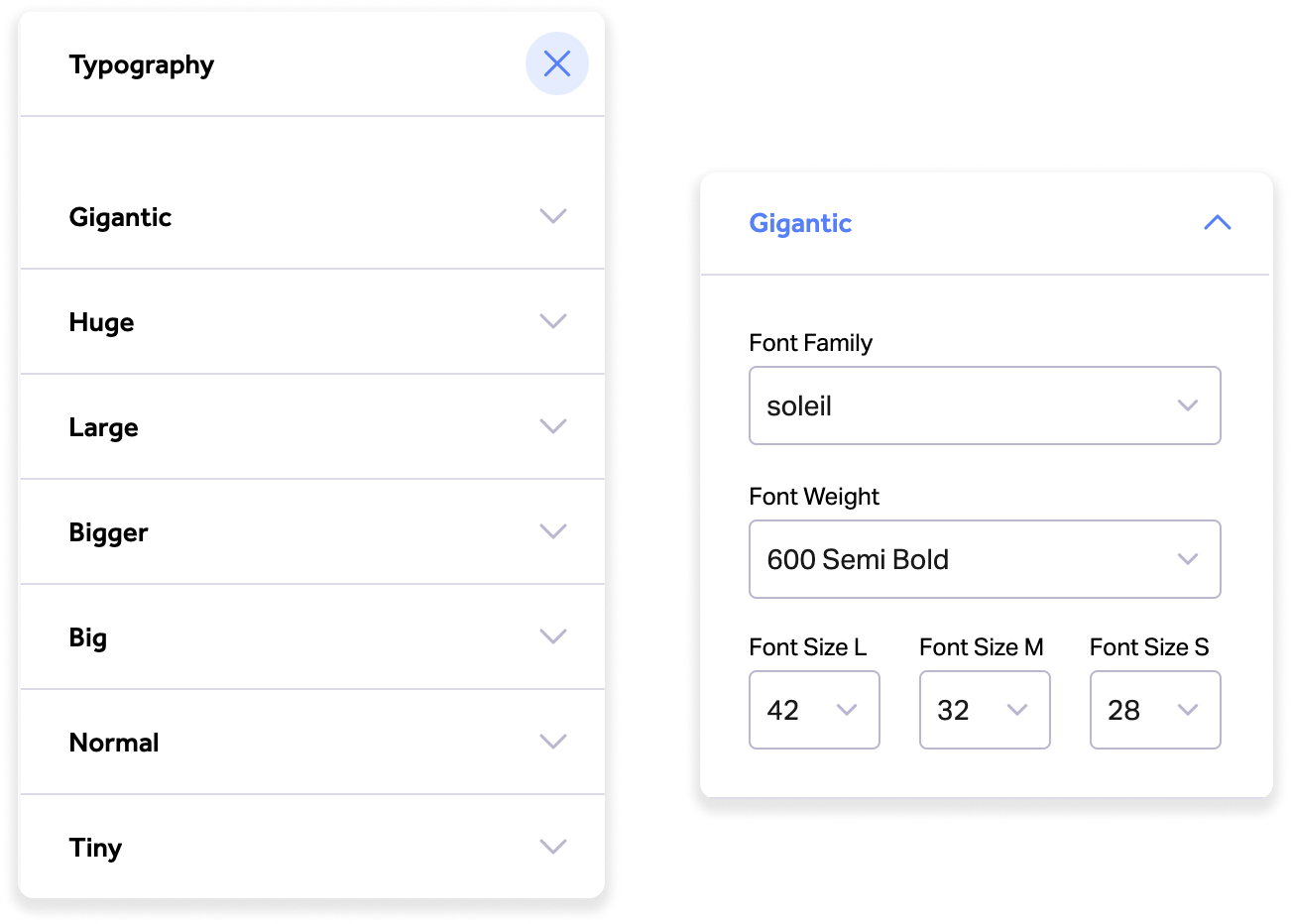Image resolution: width=1291 pixels, height=924 pixels.
Task: Select the Large row label
Action: tap(104, 427)
